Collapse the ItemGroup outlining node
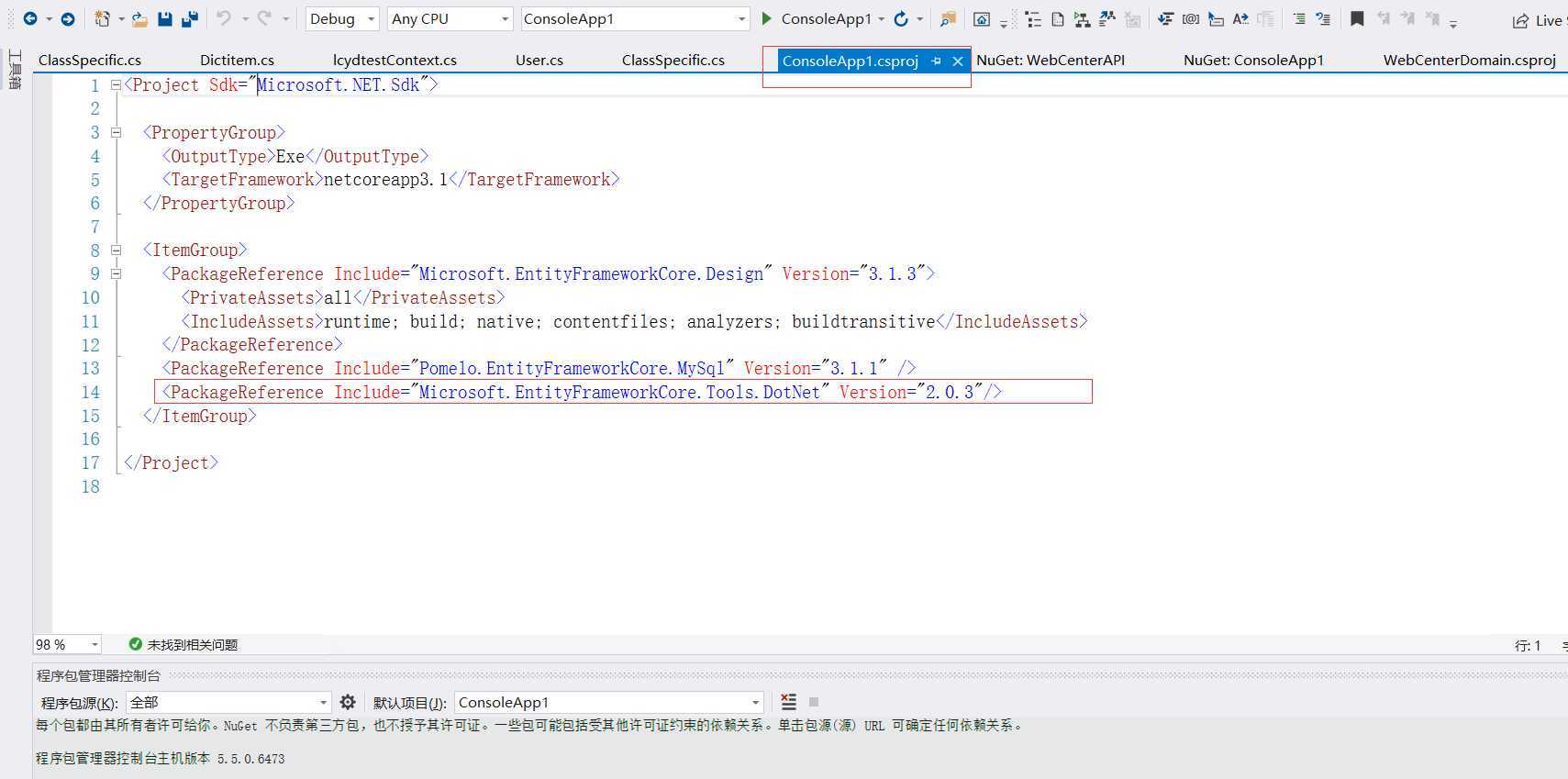 pos(116,250)
